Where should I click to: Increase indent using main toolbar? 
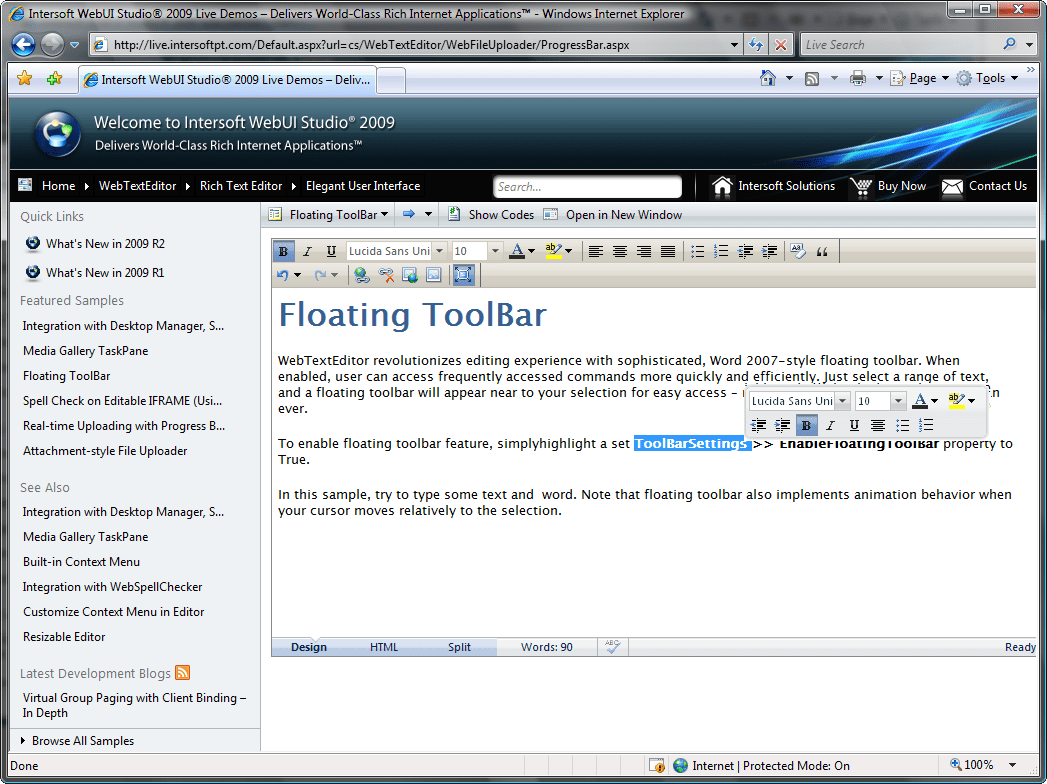(769, 252)
